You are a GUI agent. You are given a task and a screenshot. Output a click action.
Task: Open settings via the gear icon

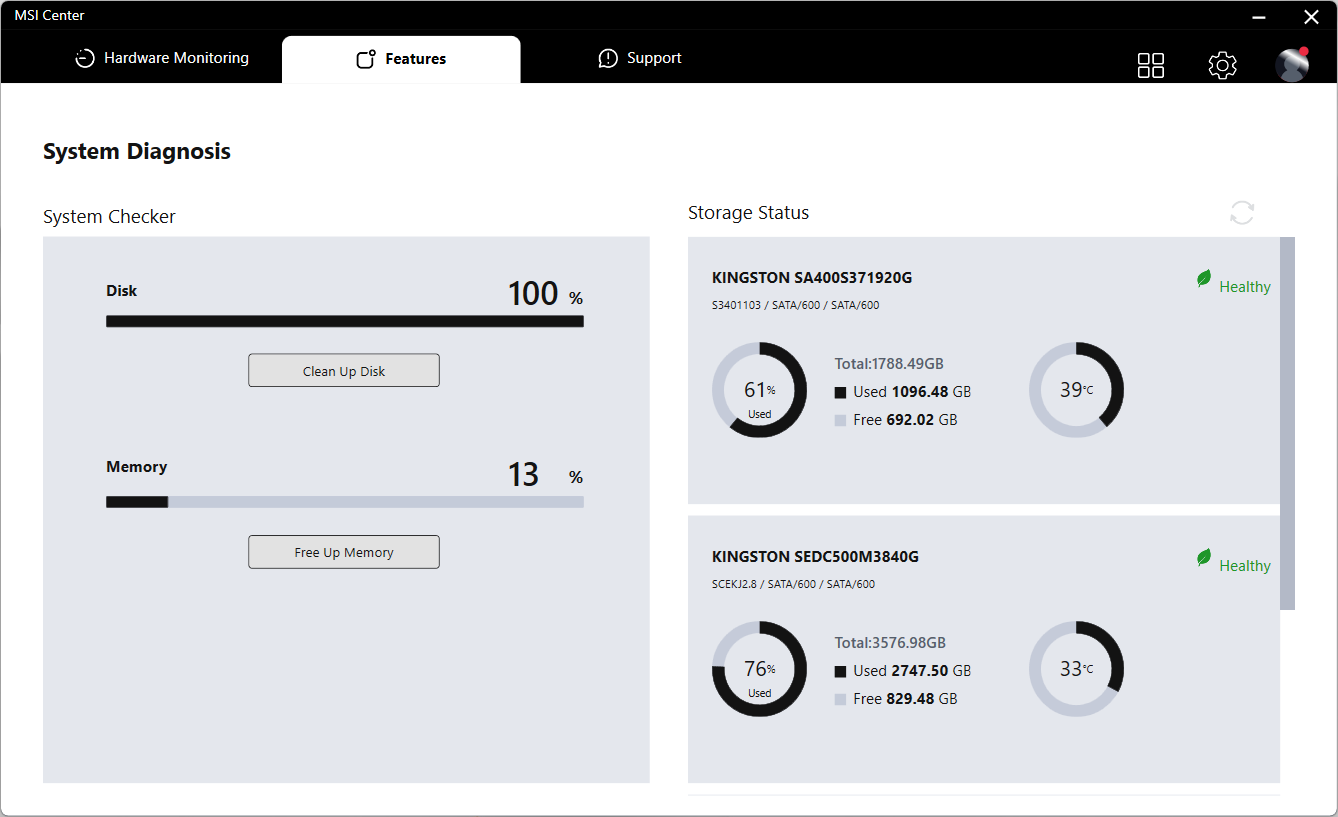click(1222, 65)
